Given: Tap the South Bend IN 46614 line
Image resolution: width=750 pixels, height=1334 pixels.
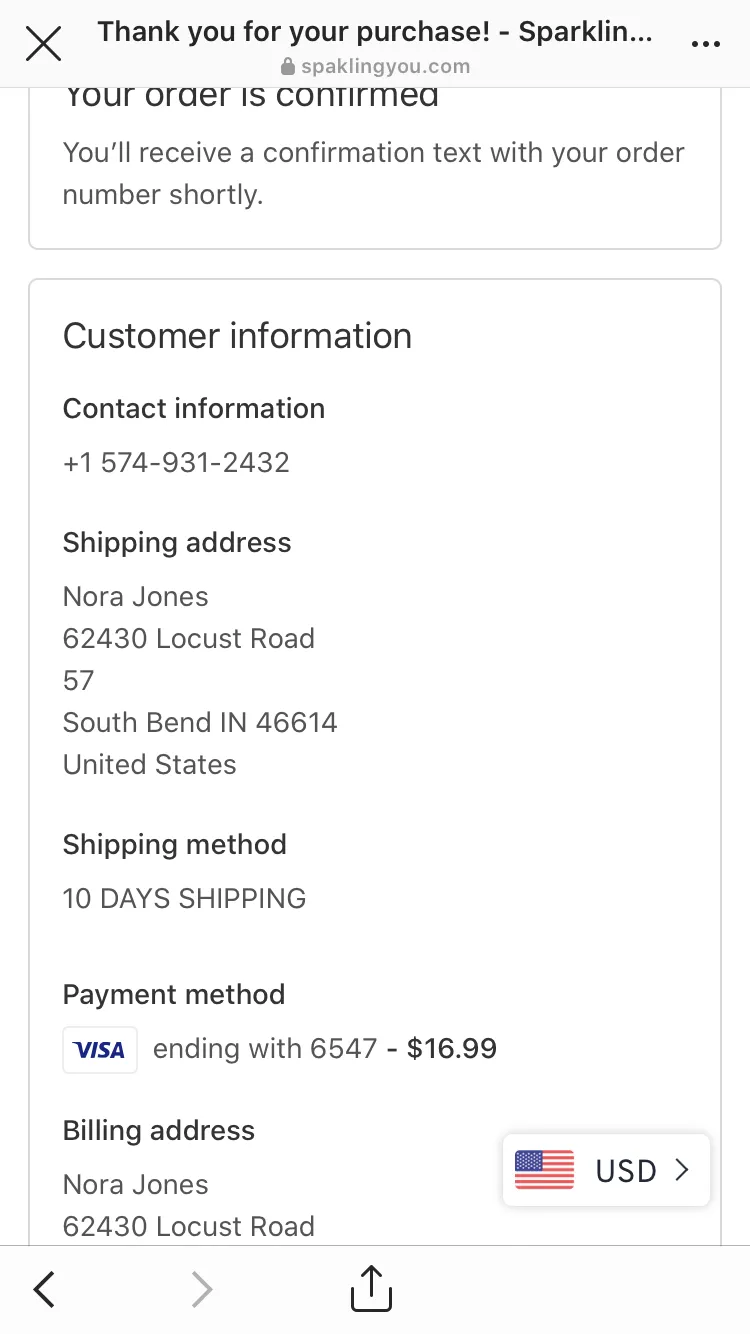Looking at the screenshot, I should pyautogui.click(x=200, y=722).
